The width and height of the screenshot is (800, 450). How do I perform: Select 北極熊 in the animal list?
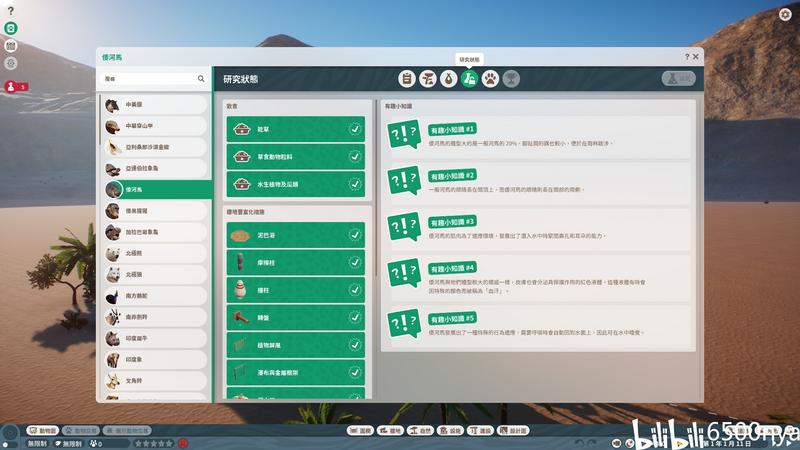[156, 254]
